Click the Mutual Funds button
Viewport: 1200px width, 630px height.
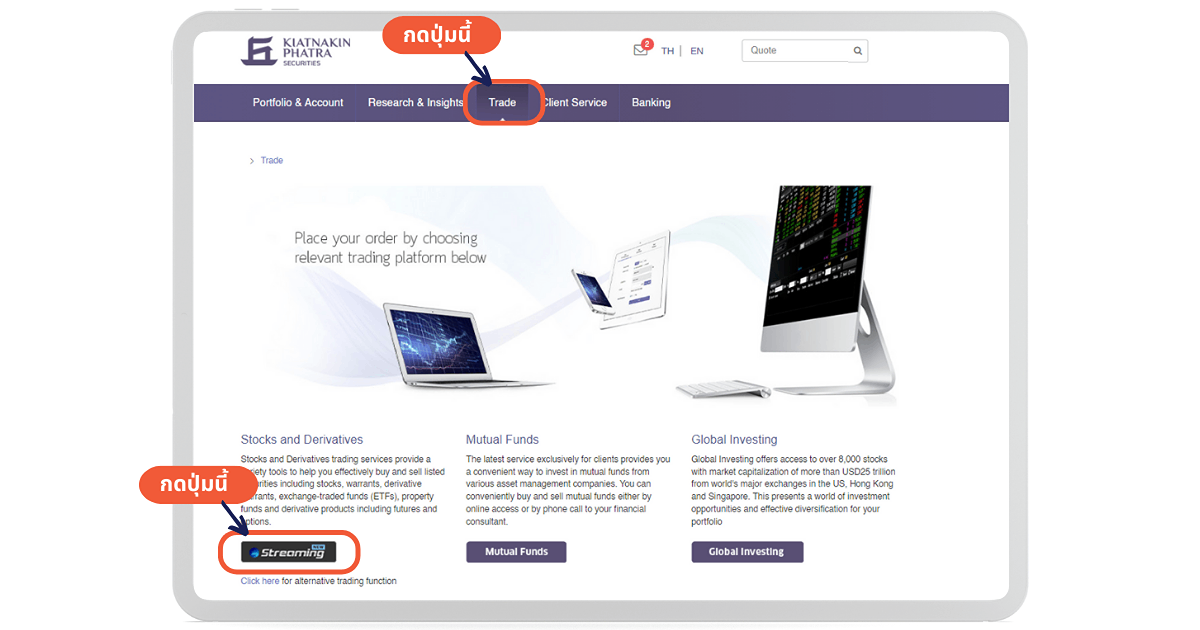(516, 552)
